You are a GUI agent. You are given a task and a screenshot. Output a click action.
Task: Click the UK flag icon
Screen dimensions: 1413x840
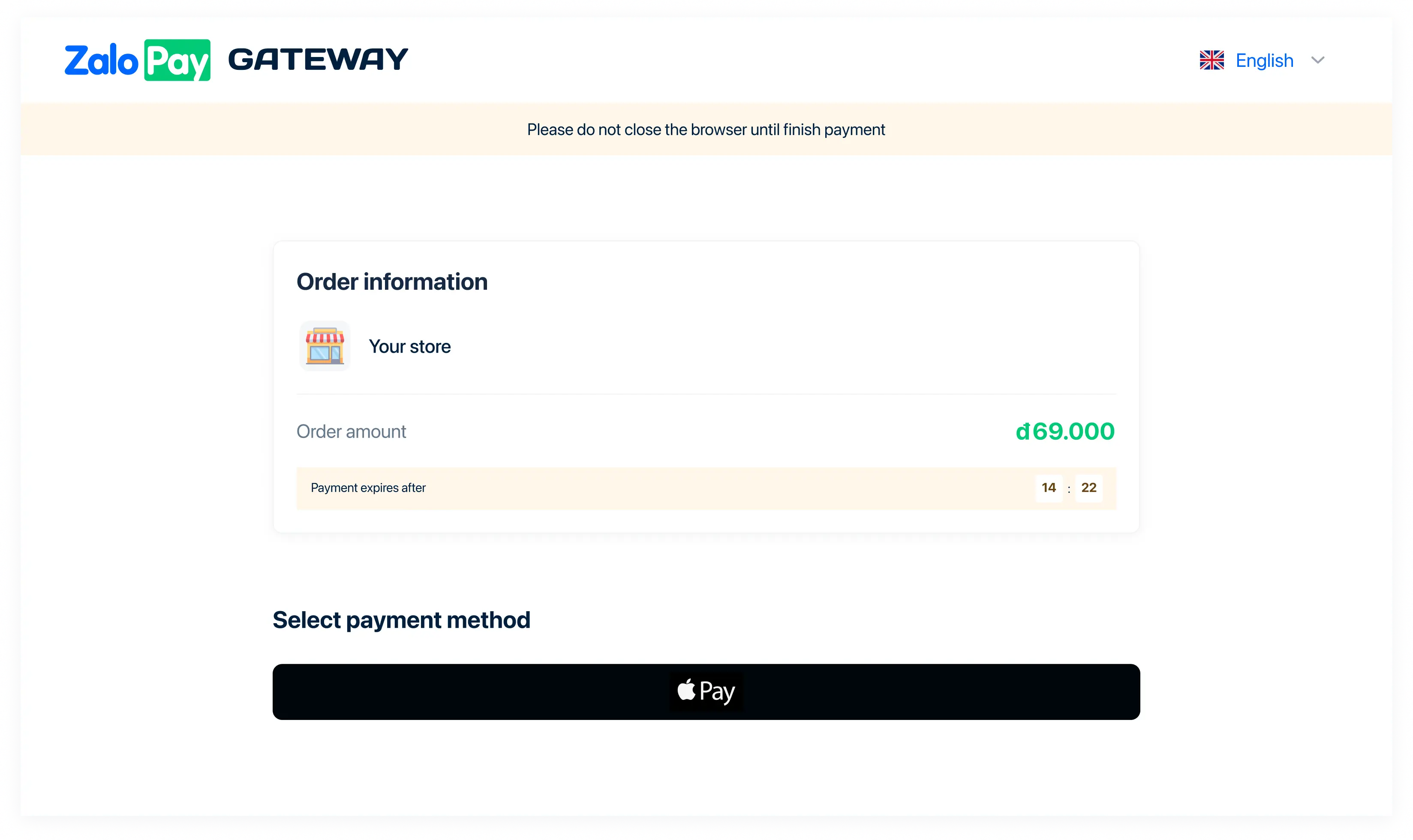(1212, 60)
